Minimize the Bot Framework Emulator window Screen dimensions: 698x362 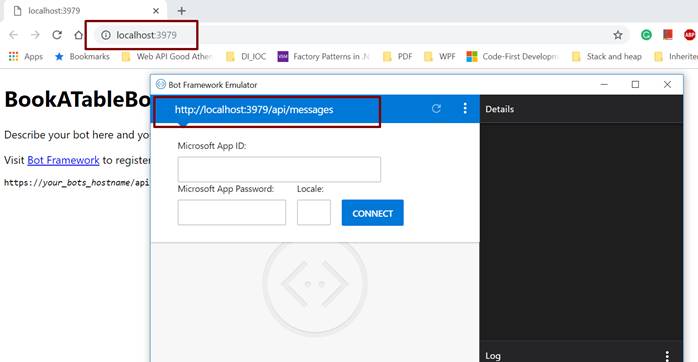pyautogui.click(x=604, y=84)
